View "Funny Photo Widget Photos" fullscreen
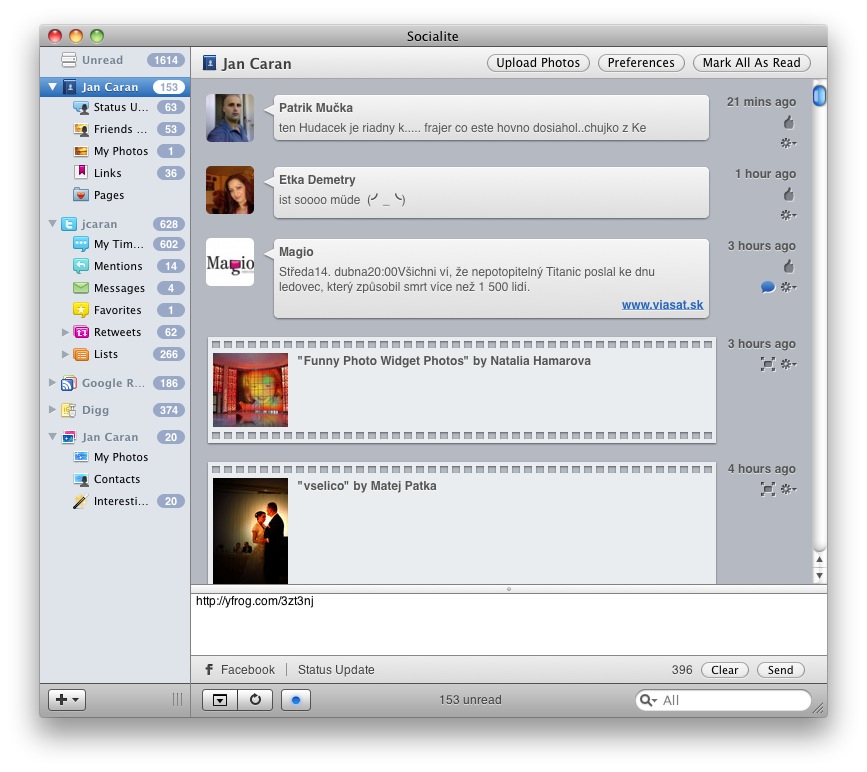Image resolution: width=867 pixels, height=772 pixels. click(x=769, y=364)
